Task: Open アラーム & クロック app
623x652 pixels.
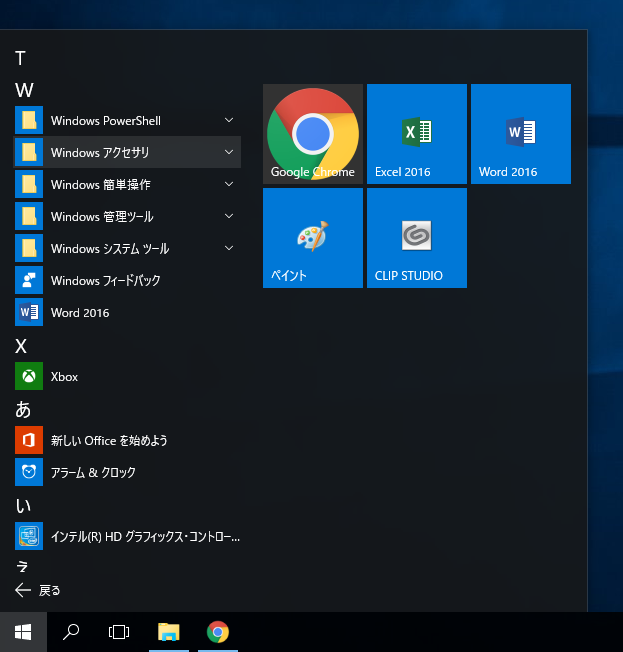Action: coord(92,472)
